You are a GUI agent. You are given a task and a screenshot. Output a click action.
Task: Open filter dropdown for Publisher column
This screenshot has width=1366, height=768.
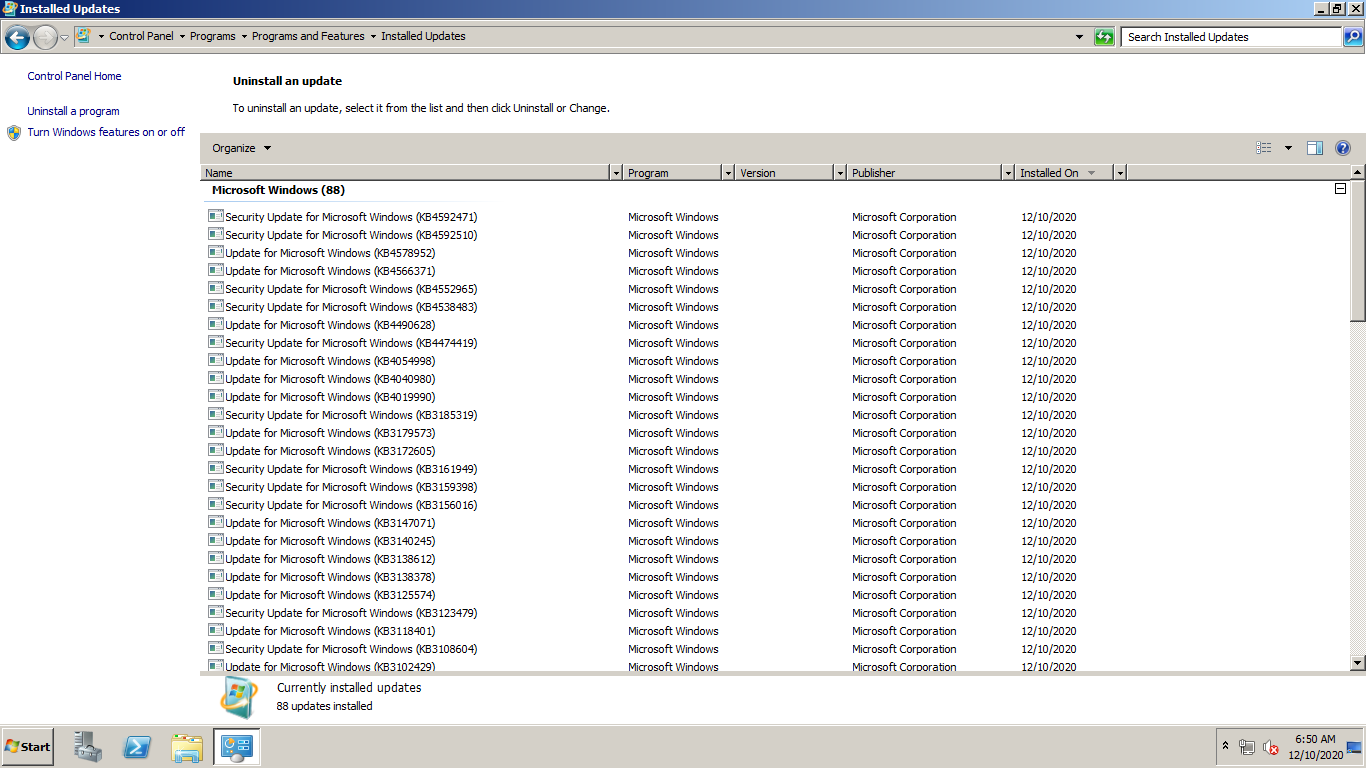click(1008, 173)
